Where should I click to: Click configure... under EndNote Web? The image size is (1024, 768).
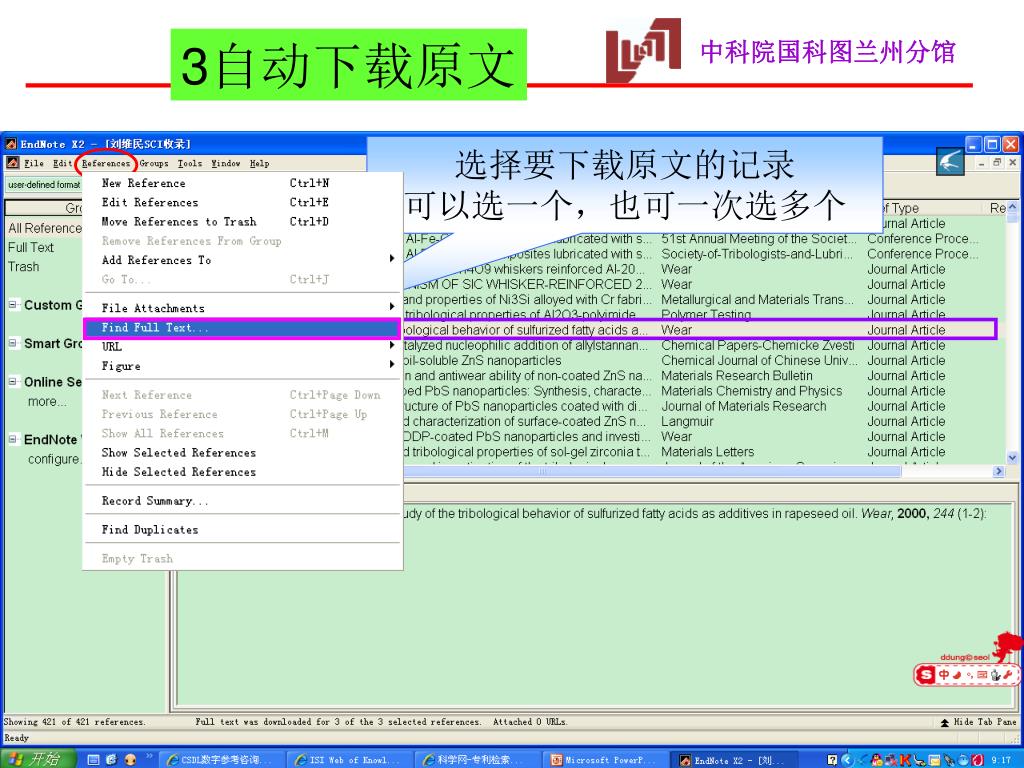click(55, 459)
